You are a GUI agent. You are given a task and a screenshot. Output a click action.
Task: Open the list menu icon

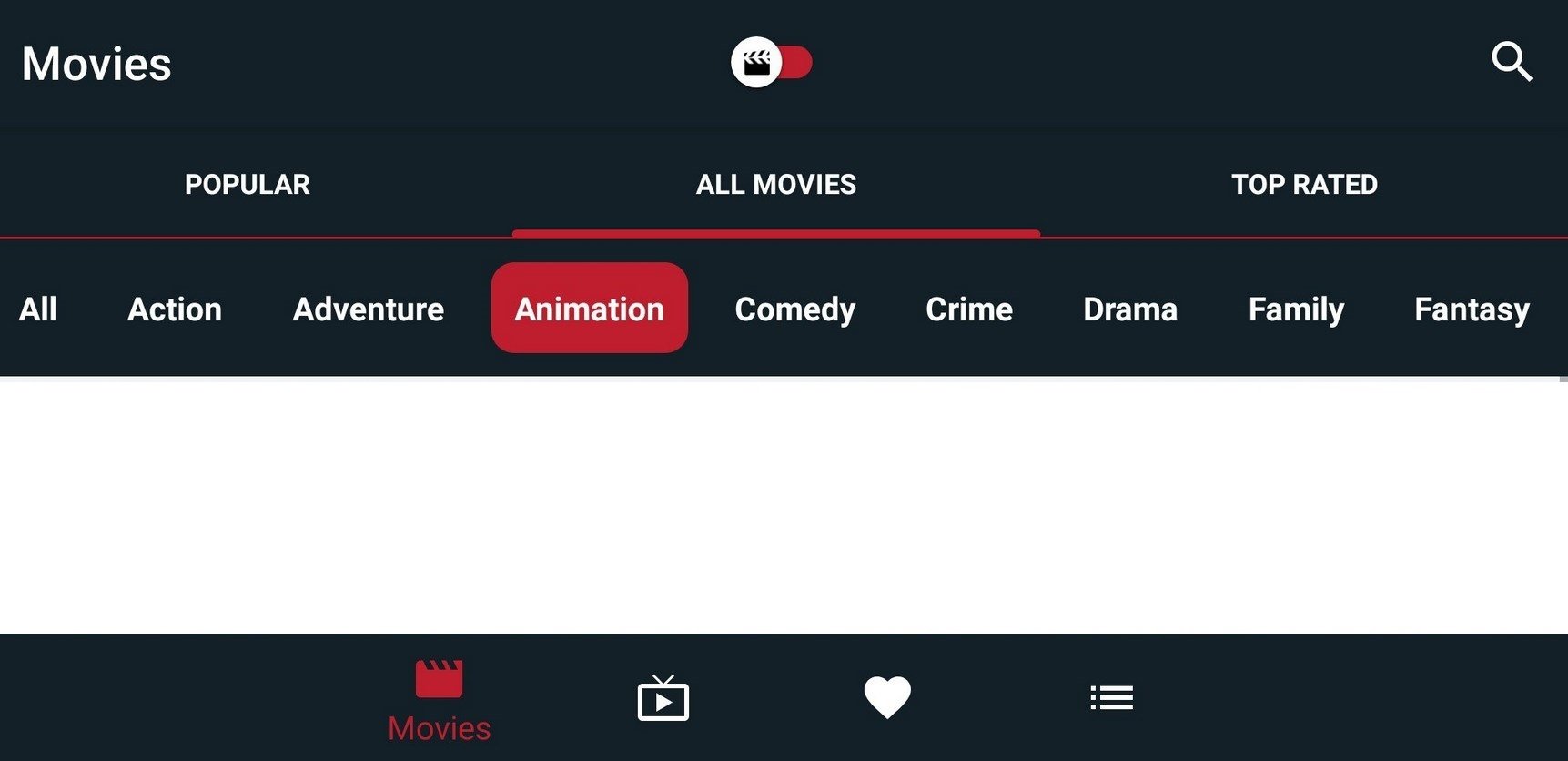[x=1111, y=698]
